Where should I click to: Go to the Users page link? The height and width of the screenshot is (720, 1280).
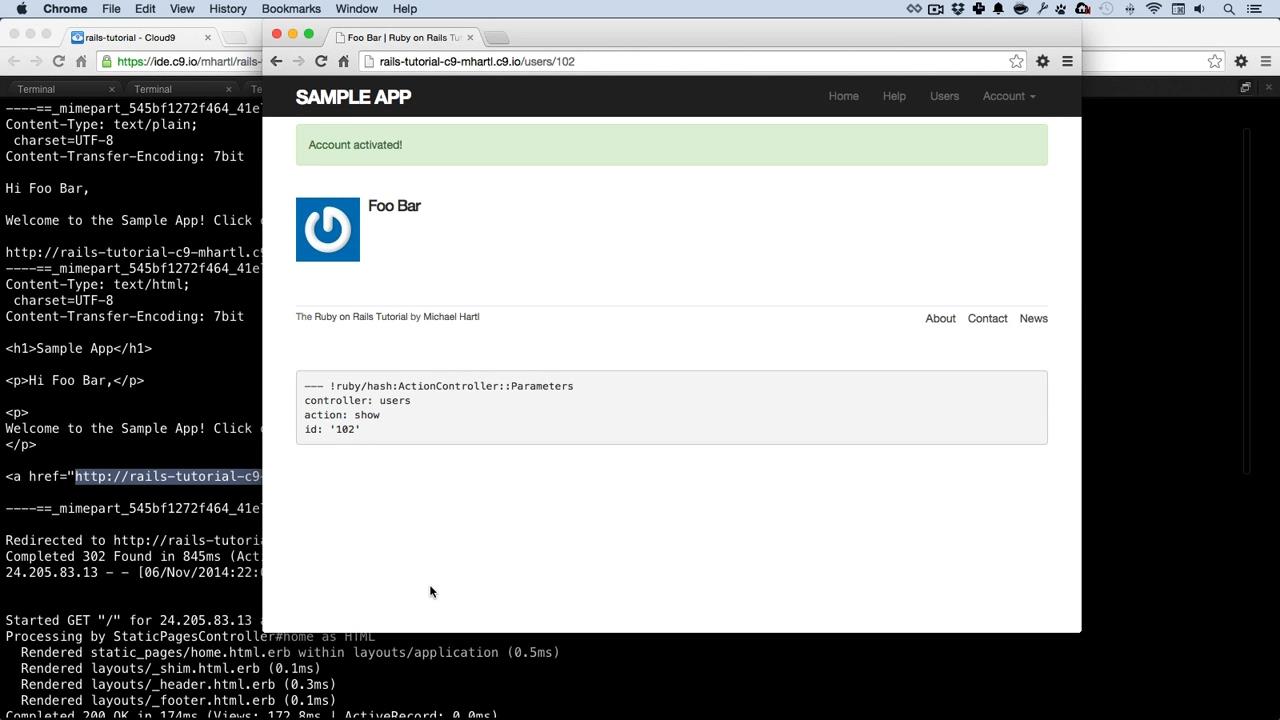944,96
